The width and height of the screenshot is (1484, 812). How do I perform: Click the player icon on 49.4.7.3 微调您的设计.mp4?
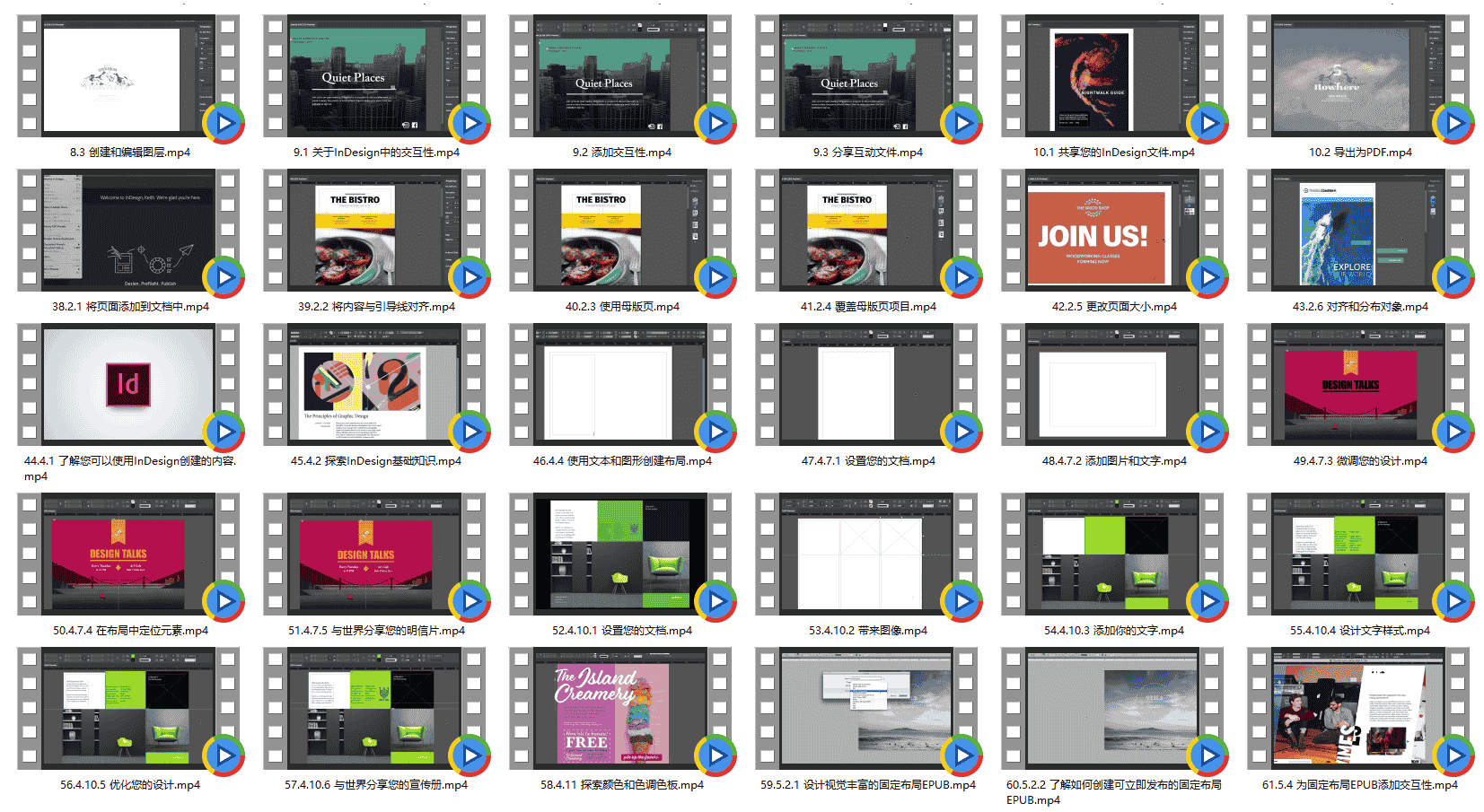click(1454, 432)
